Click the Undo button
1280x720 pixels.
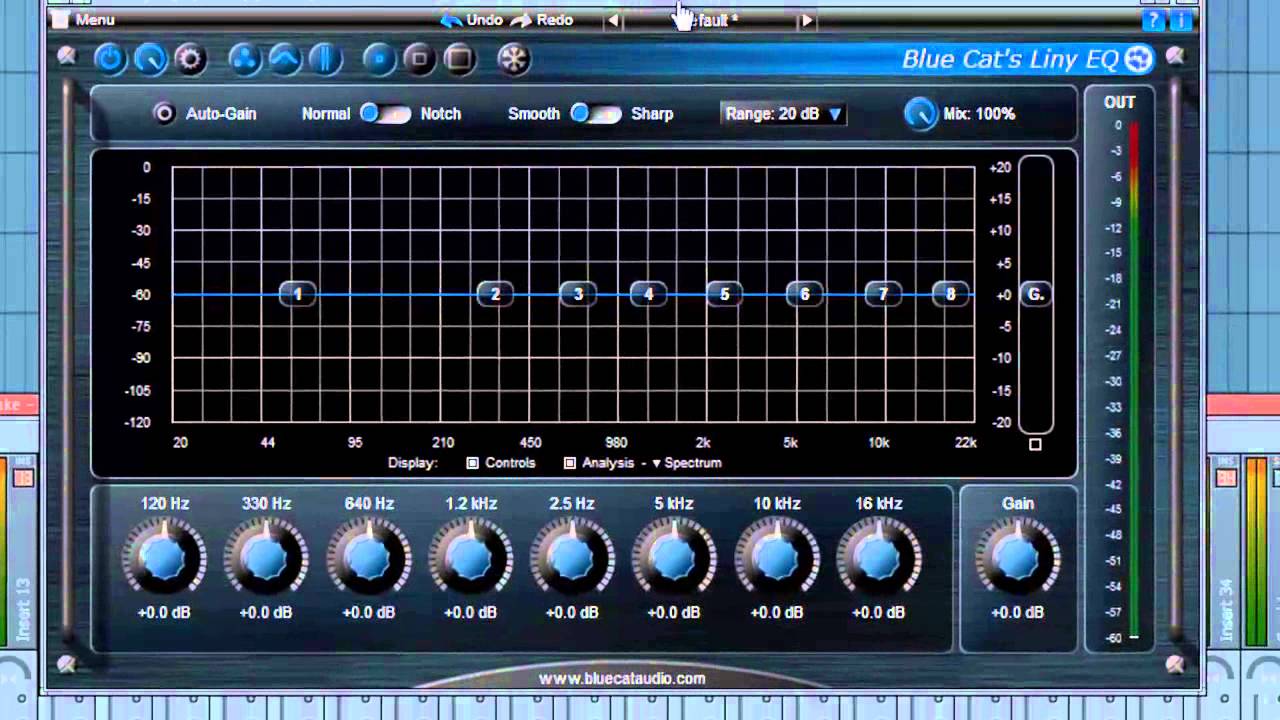(471, 20)
